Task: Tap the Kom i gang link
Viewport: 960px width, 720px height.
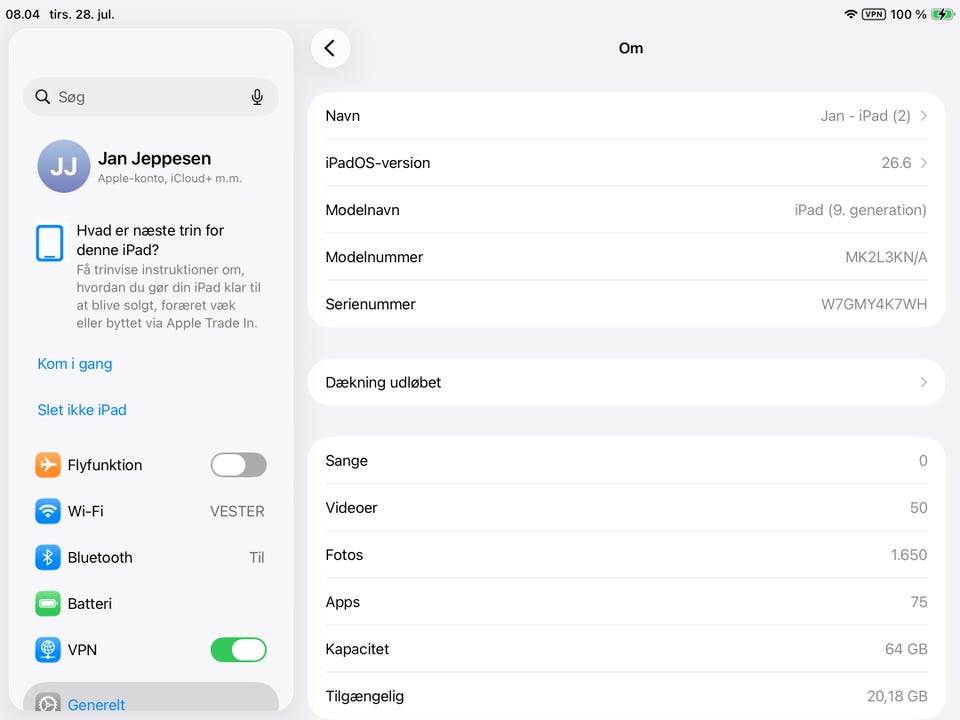Action: [x=75, y=364]
